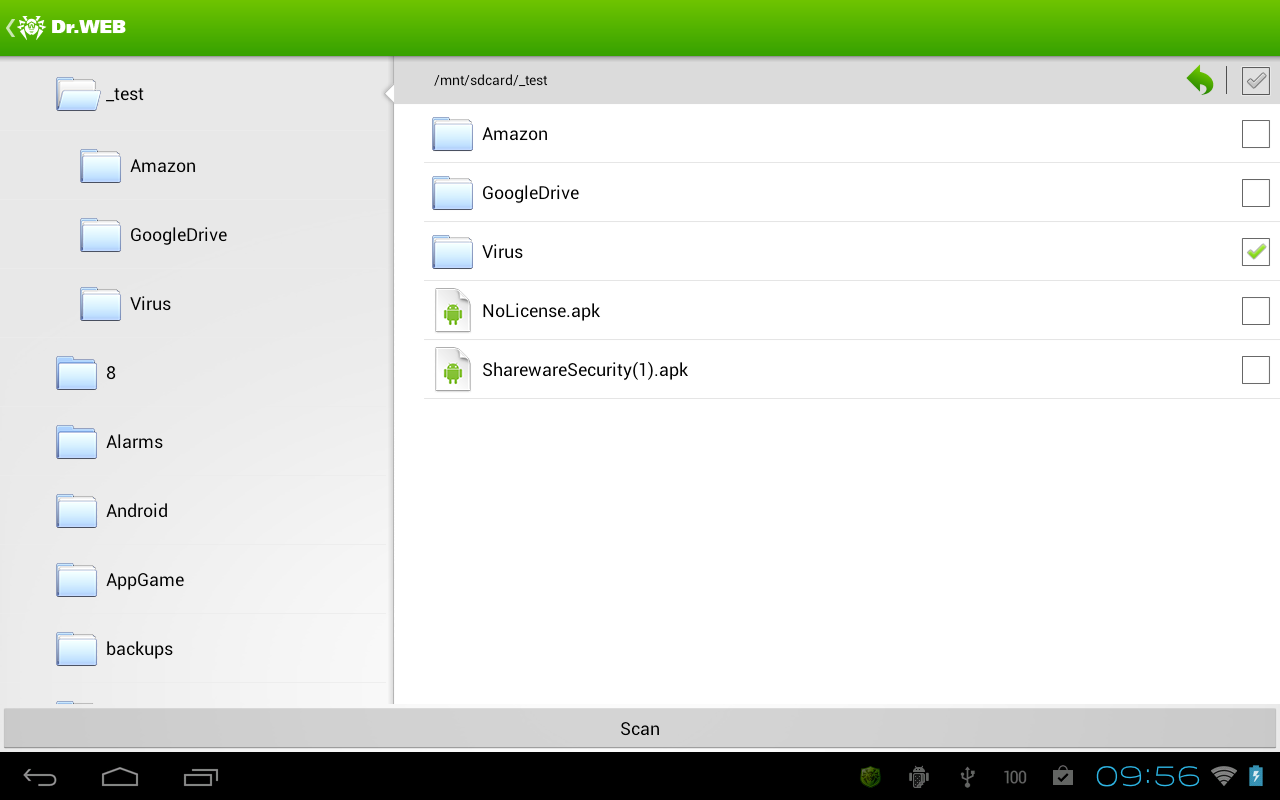Go up one folder with green arrow
The height and width of the screenshot is (800, 1280).
[1200, 80]
